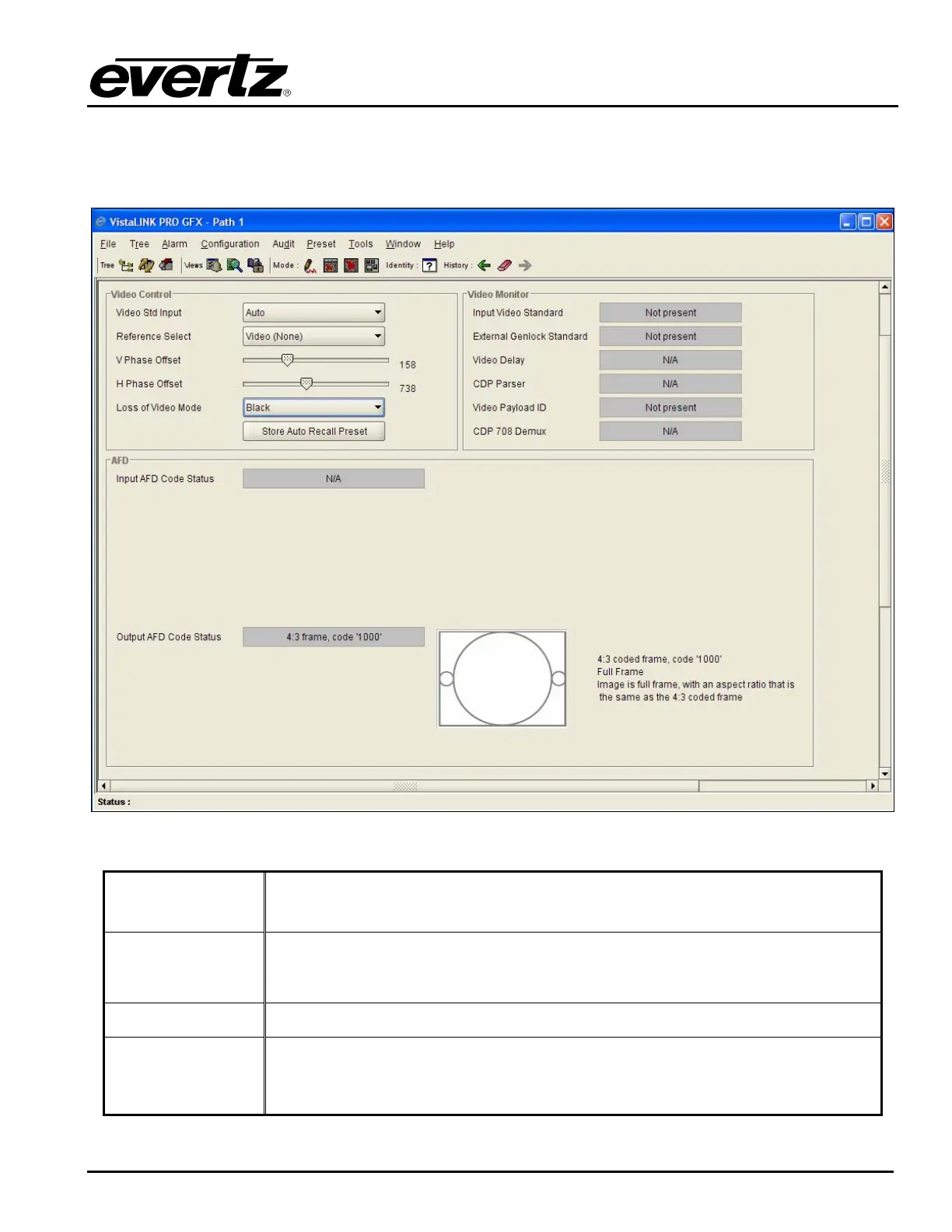Image resolution: width=952 pixels, height=1232 pixels.
Task: Click the magnifying glass Views icon
Action: 234,265
